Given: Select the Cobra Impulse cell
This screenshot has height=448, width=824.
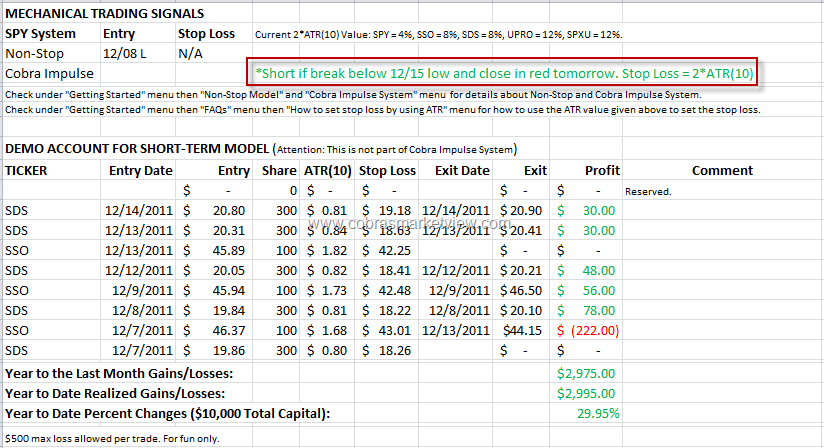Looking at the screenshot, I should click(x=49, y=74).
